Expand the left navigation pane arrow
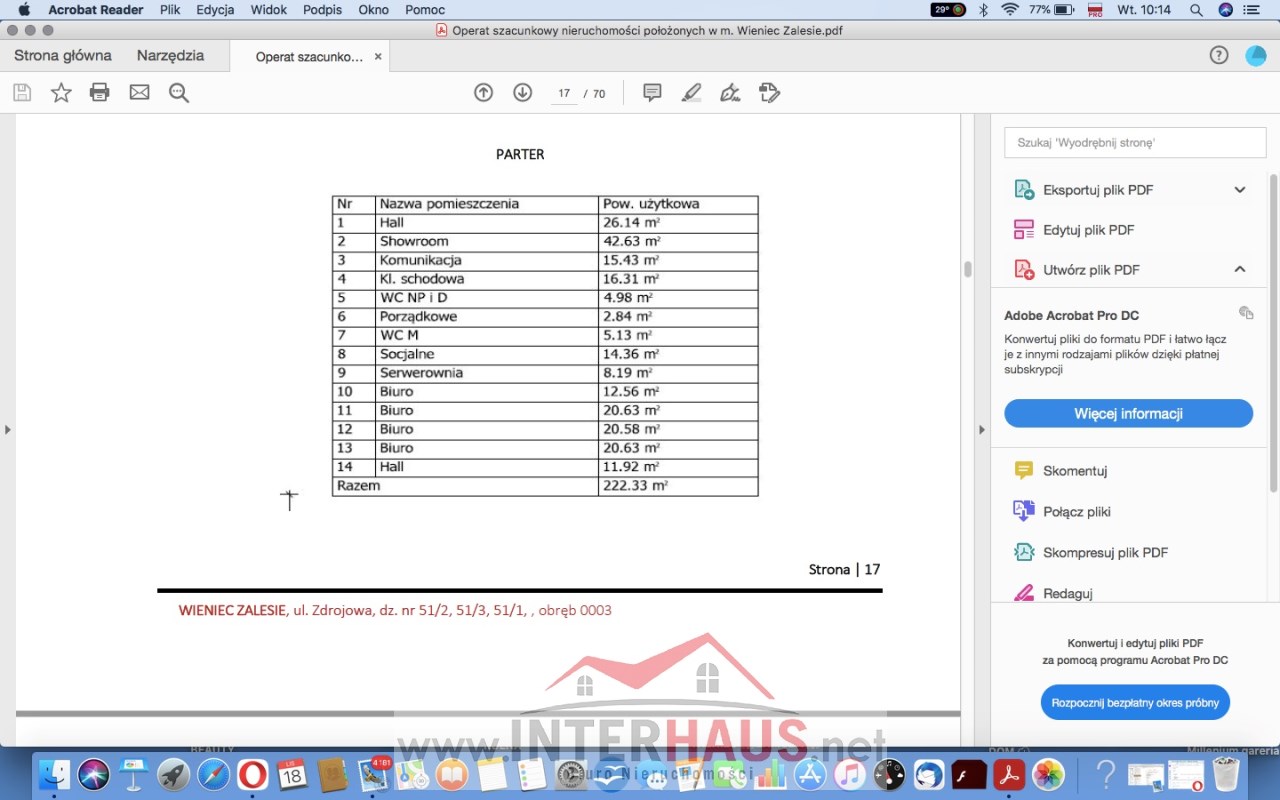 [x=8, y=430]
